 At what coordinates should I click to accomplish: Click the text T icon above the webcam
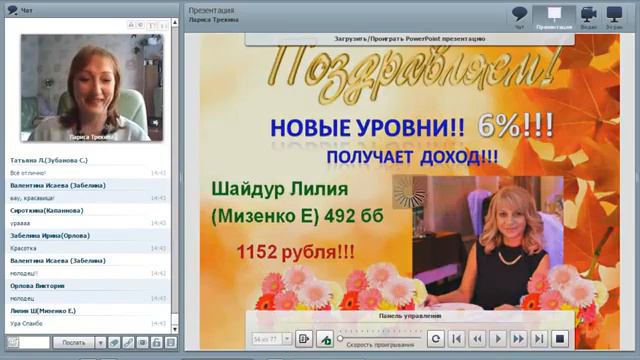coord(151,26)
